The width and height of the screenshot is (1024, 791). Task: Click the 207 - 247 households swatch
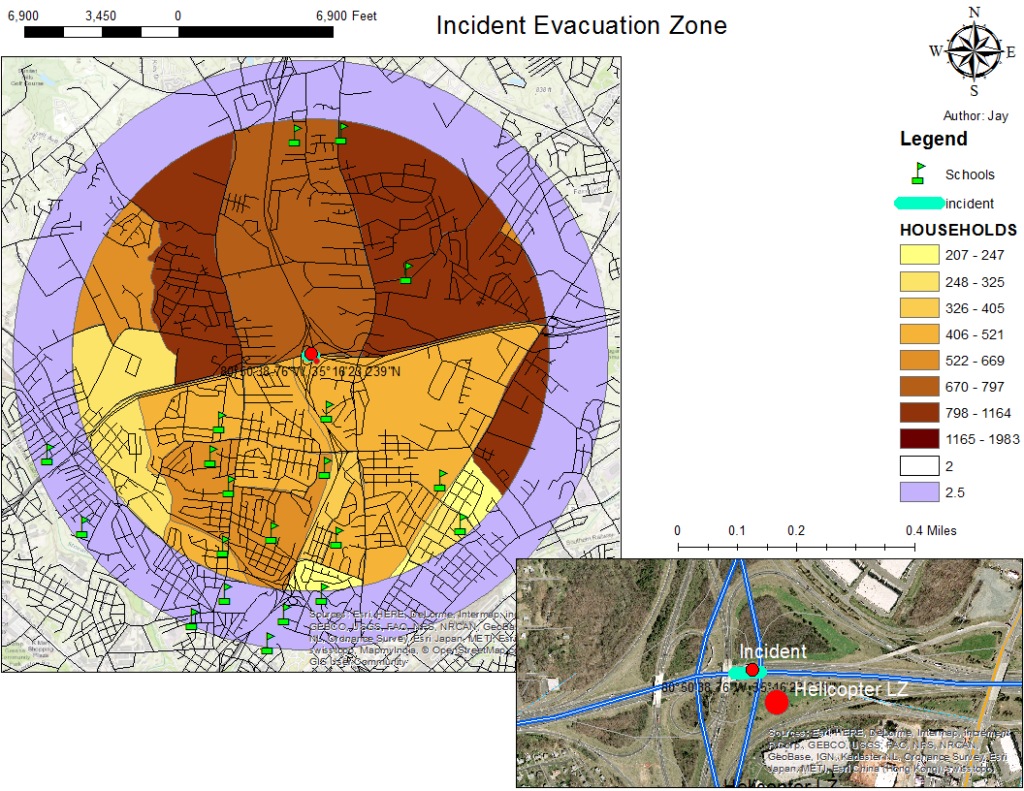[x=920, y=256]
